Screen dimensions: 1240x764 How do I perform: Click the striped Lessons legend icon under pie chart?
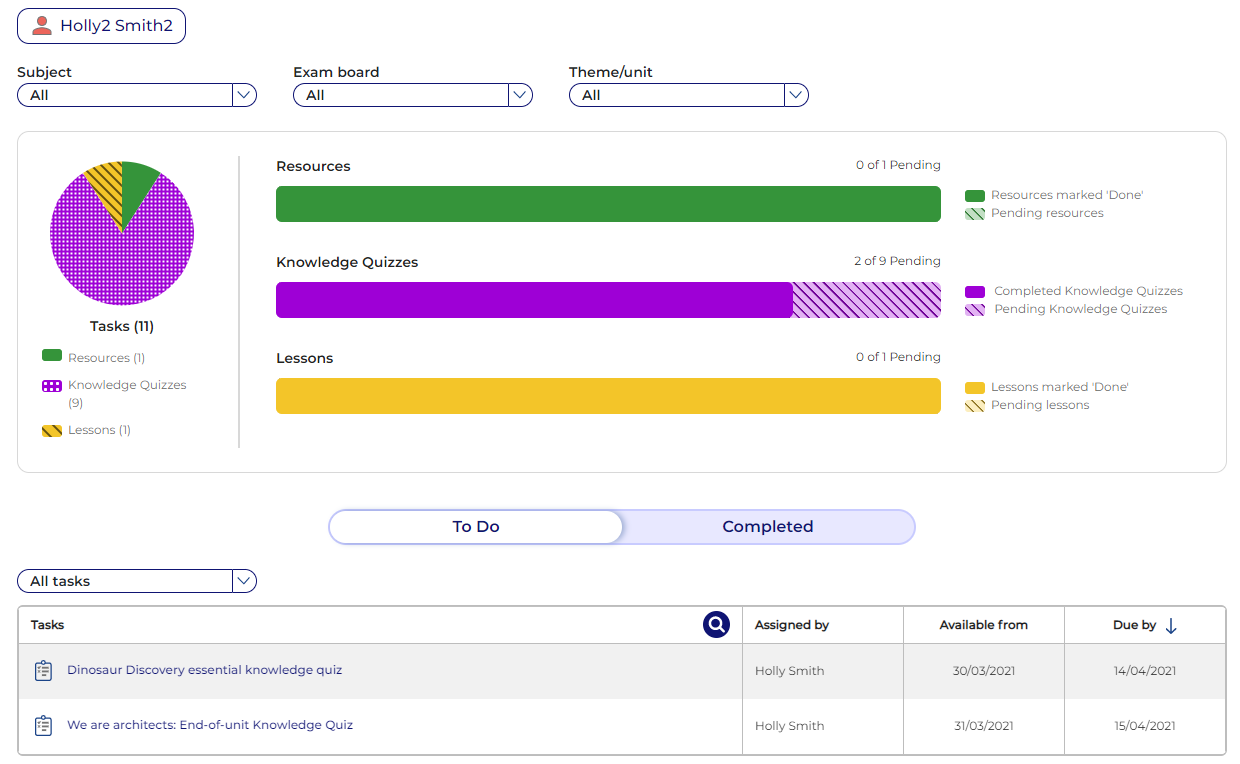(x=52, y=431)
